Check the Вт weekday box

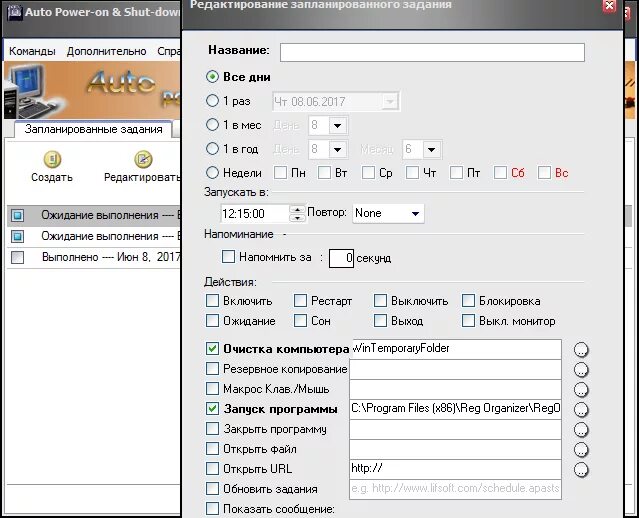click(x=324, y=173)
